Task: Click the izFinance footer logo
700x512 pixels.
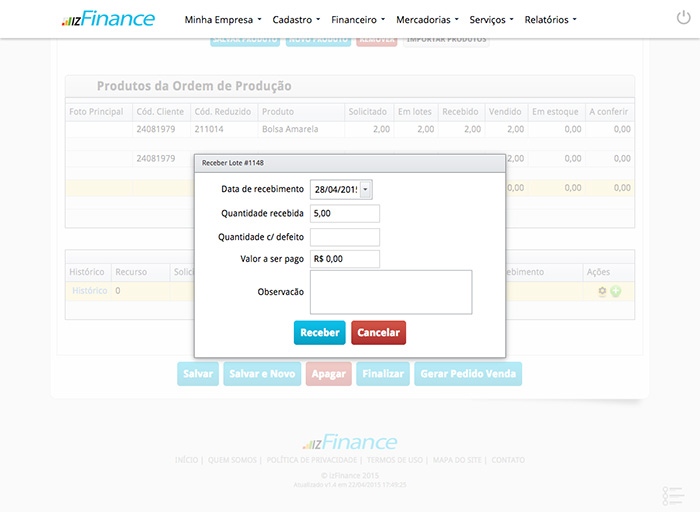Action: 350,442
